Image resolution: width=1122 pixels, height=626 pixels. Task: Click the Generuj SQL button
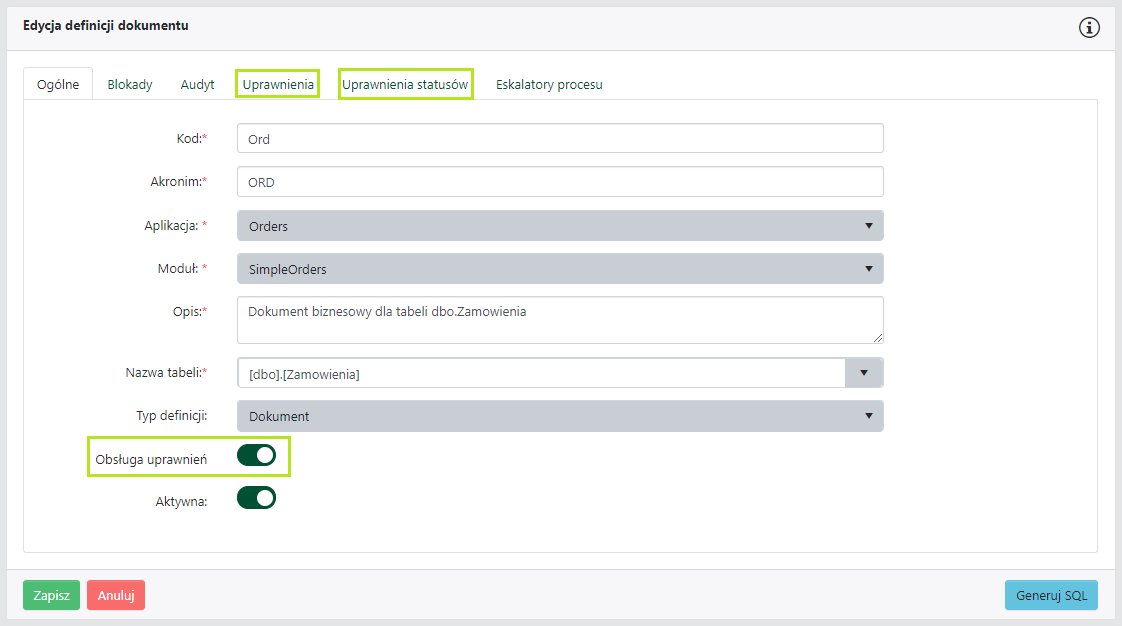[1051, 595]
